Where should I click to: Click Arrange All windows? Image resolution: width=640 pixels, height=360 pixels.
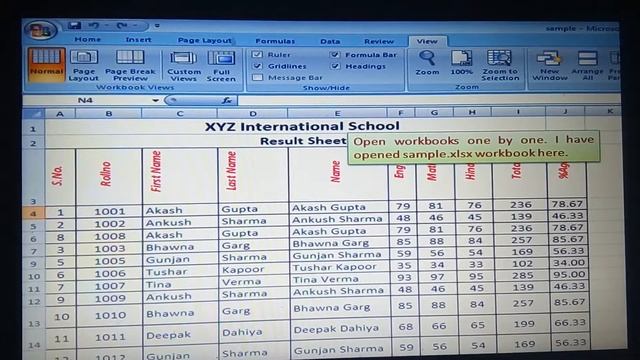click(x=587, y=65)
